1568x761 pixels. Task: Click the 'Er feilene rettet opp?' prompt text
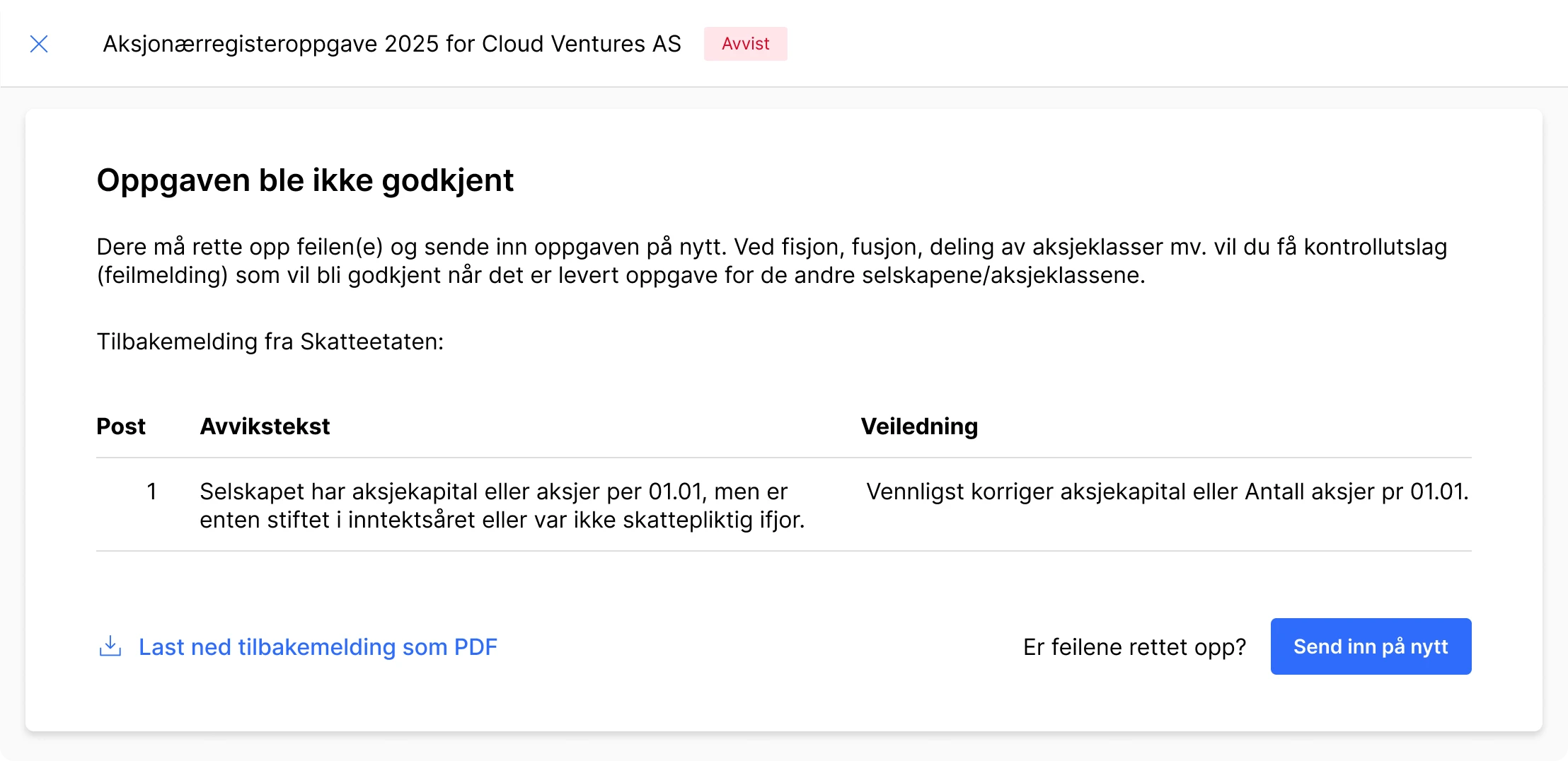tap(1134, 647)
